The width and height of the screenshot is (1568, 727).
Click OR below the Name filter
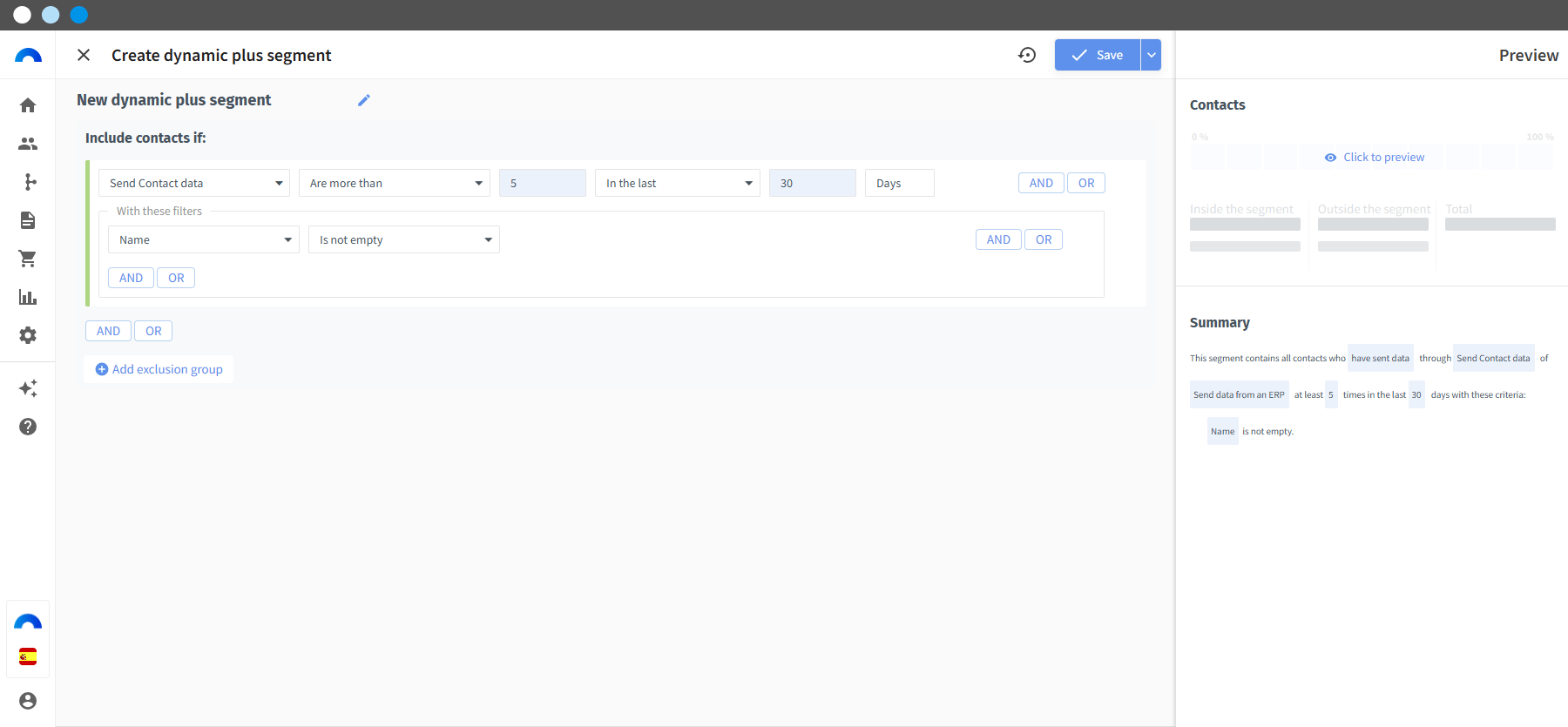click(176, 278)
